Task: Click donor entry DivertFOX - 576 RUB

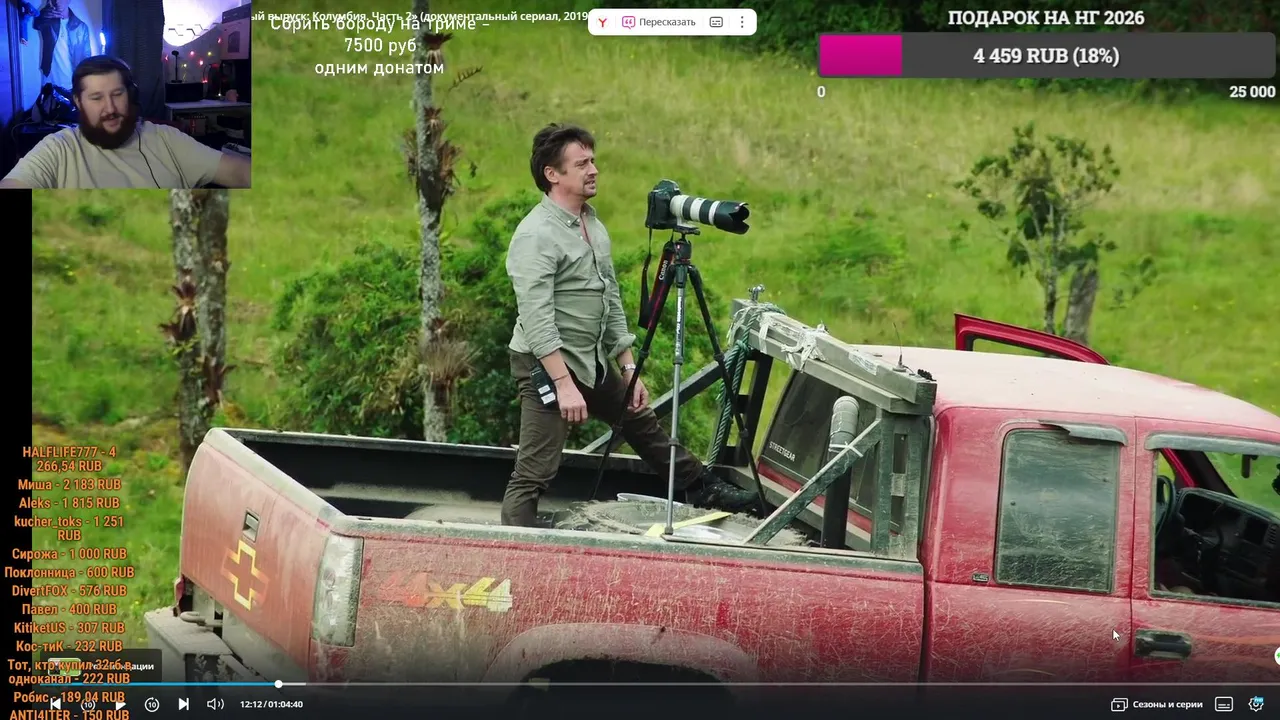Action: (69, 591)
